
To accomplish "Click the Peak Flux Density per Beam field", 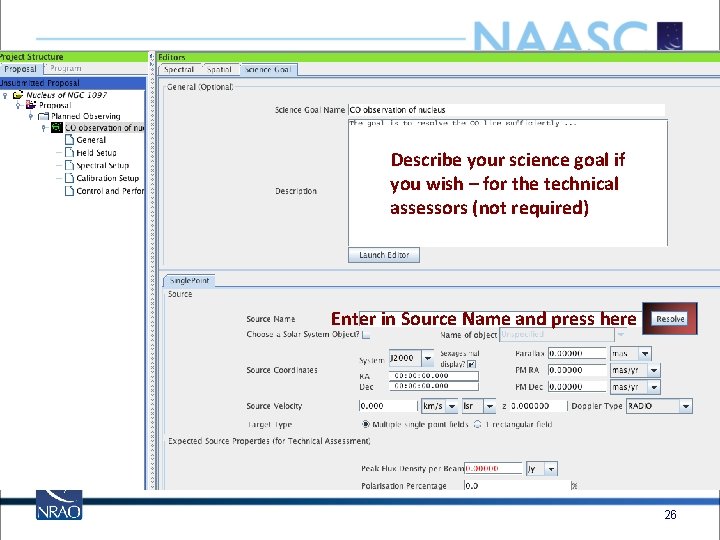I will coord(493,469).
